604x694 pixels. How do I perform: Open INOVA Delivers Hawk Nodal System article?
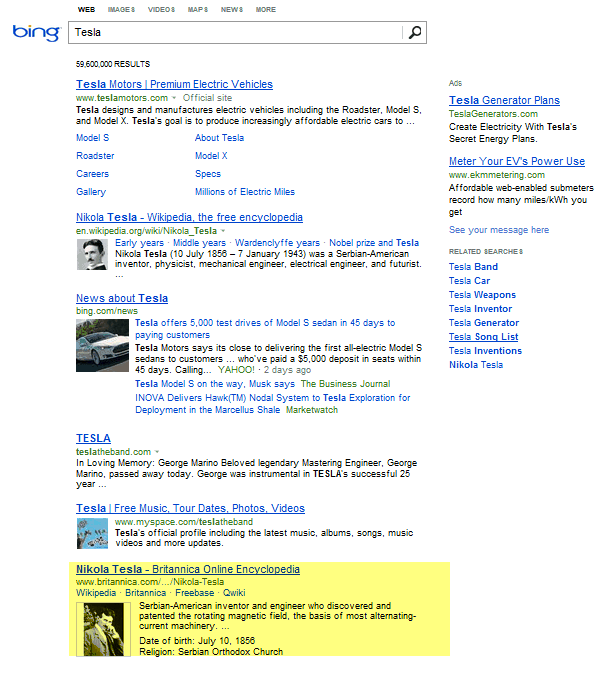tap(273, 404)
